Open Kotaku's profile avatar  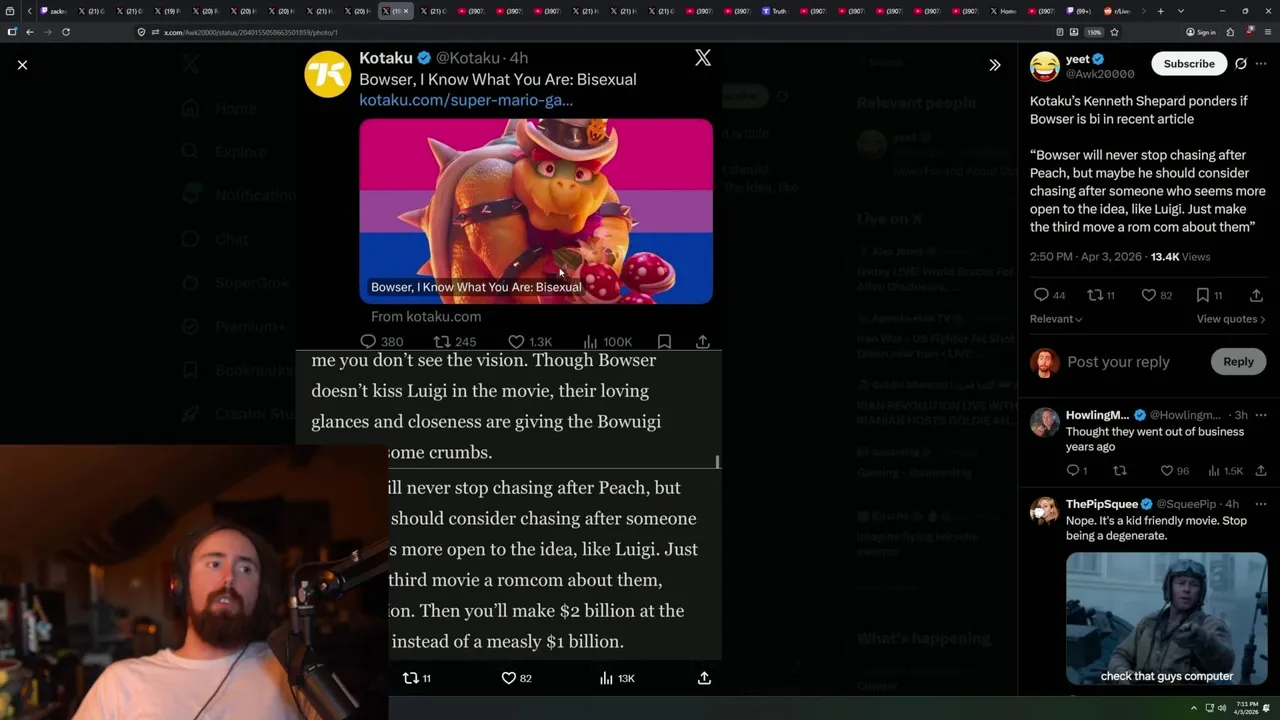[327, 74]
